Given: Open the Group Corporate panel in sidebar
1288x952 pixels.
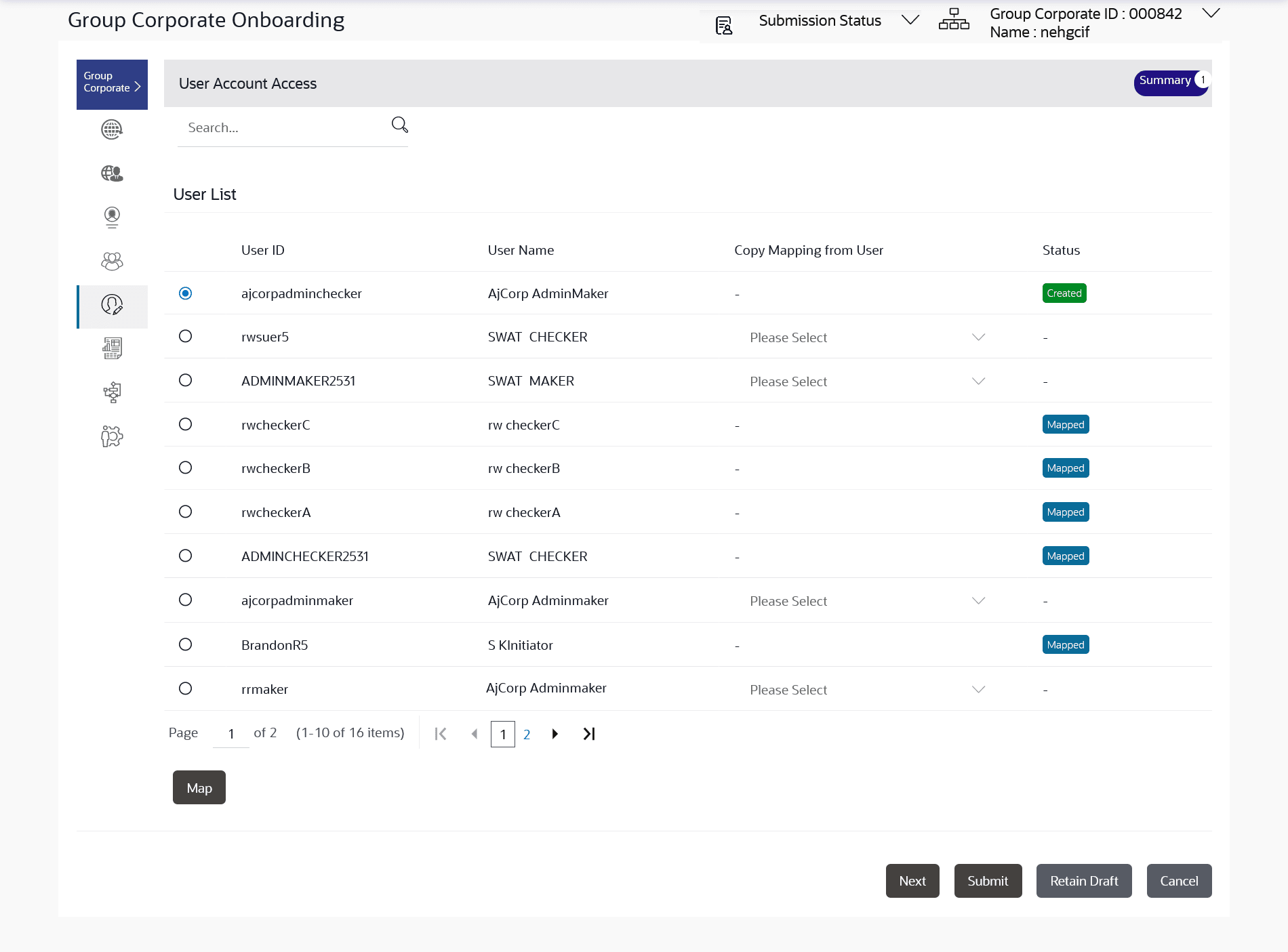Looking at the screenshot, I should click(x=111, y=83).
